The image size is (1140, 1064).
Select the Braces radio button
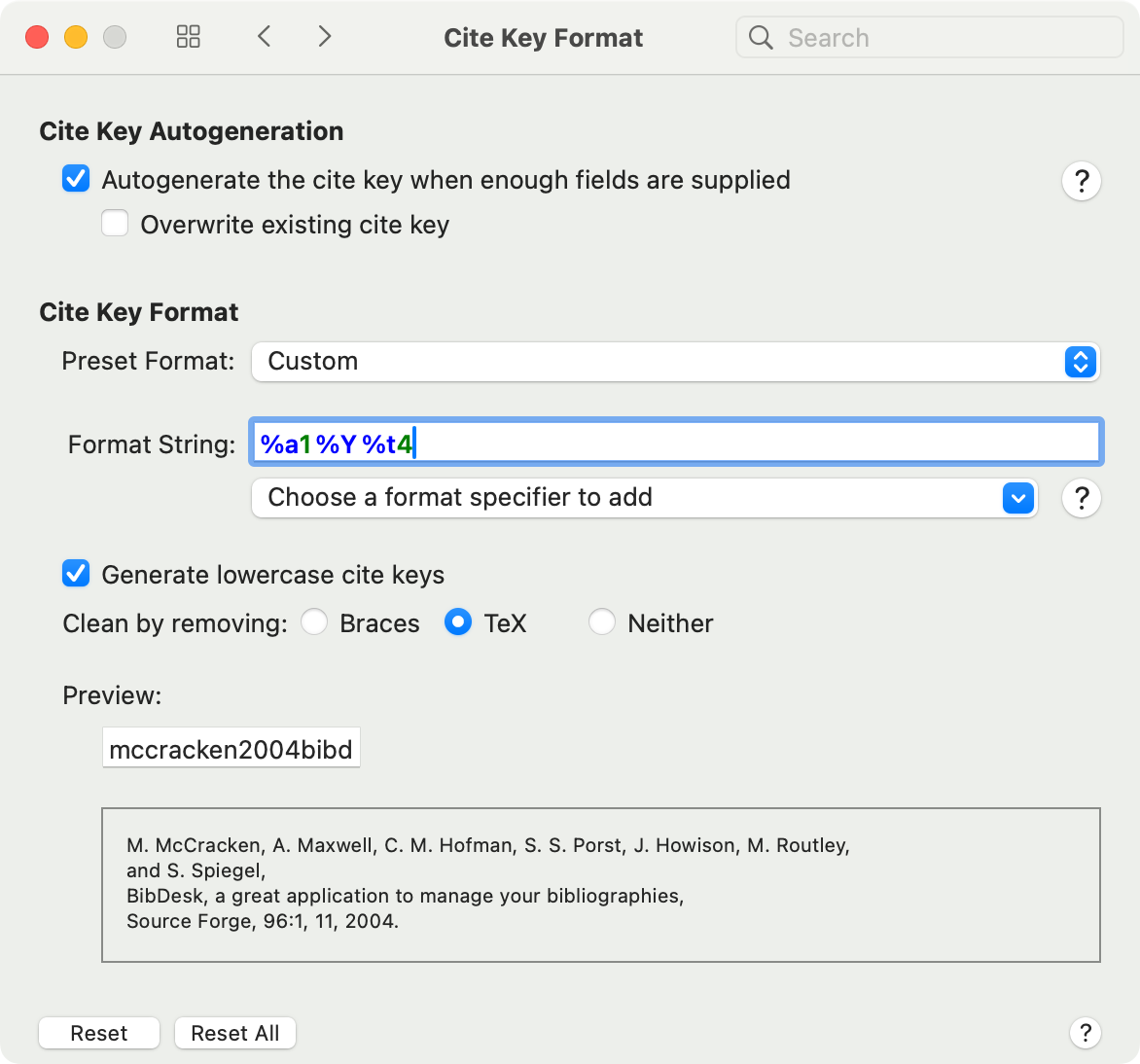(x=314, y=622)
